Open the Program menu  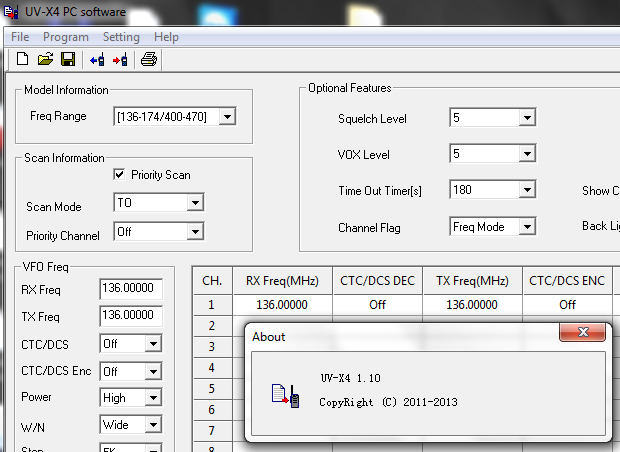pos(66,37)
